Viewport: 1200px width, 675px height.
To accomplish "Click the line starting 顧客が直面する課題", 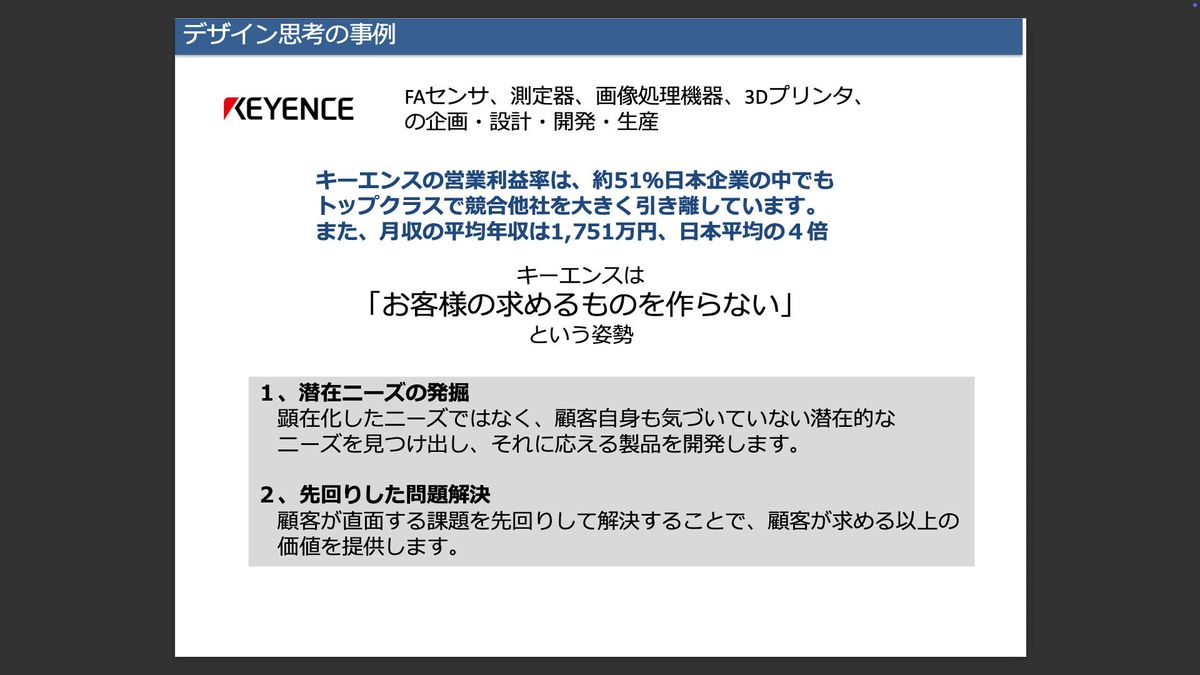I will click(x=618, y=521).
